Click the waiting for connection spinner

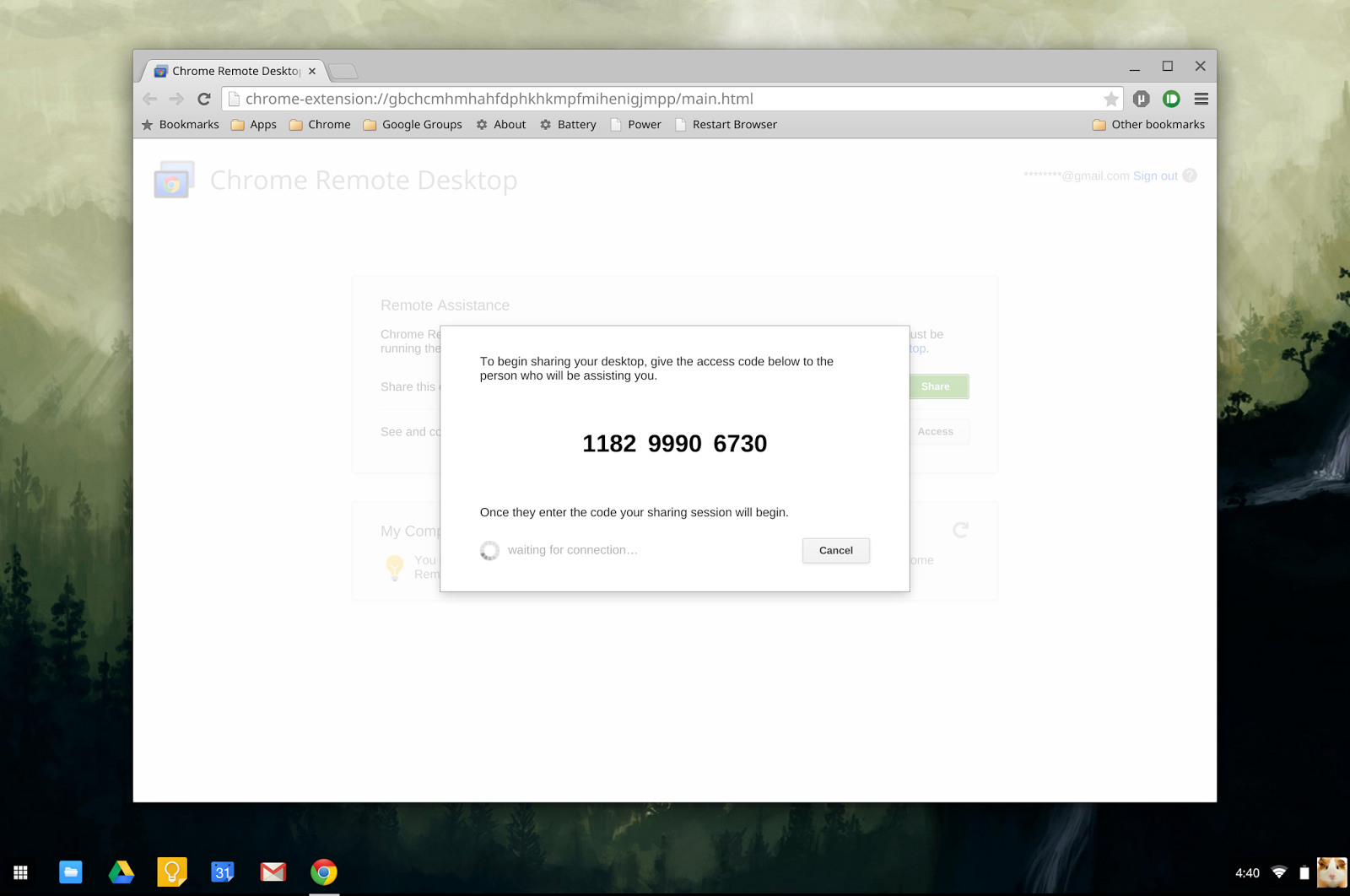tap(489, 550)
